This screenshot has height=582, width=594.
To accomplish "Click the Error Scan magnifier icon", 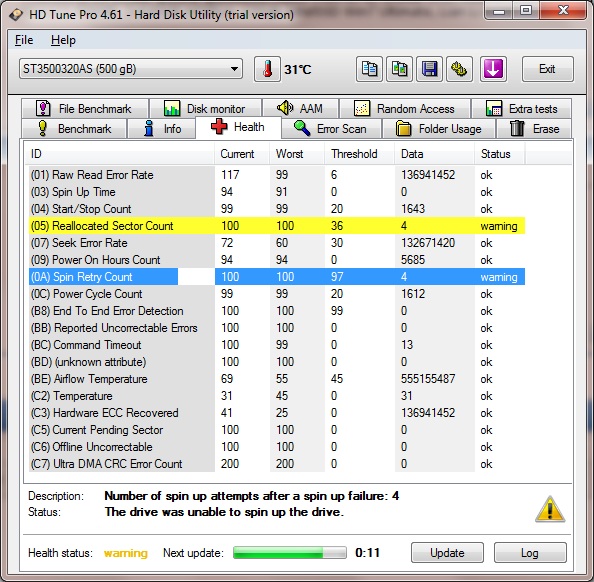I will click(x=302, y=128).
